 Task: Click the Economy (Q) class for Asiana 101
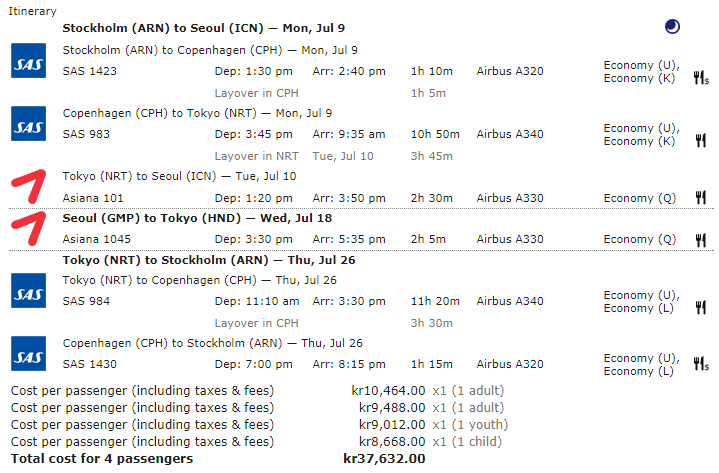coord(640,197)
